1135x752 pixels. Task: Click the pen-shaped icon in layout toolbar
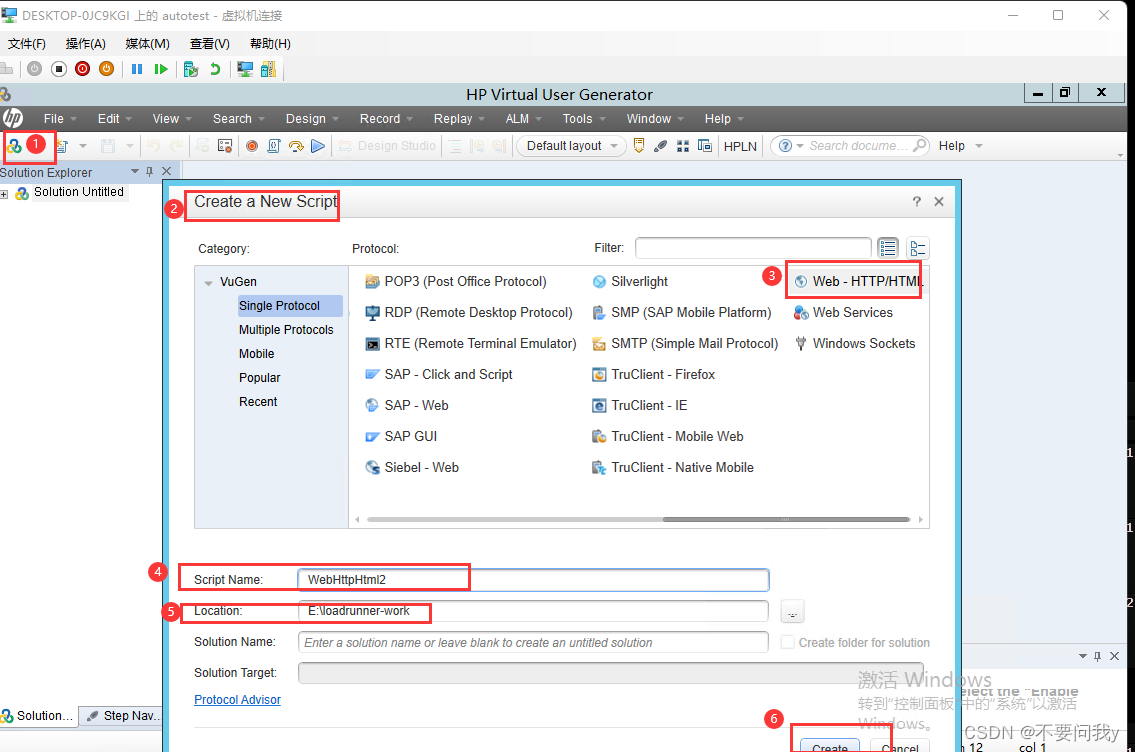[660, 146]
